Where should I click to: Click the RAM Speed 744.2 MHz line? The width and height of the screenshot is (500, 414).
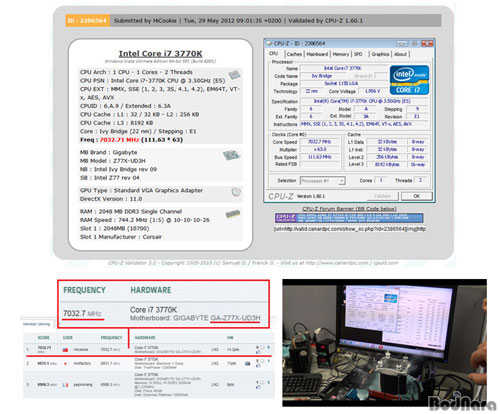click(x=145, y=220)
